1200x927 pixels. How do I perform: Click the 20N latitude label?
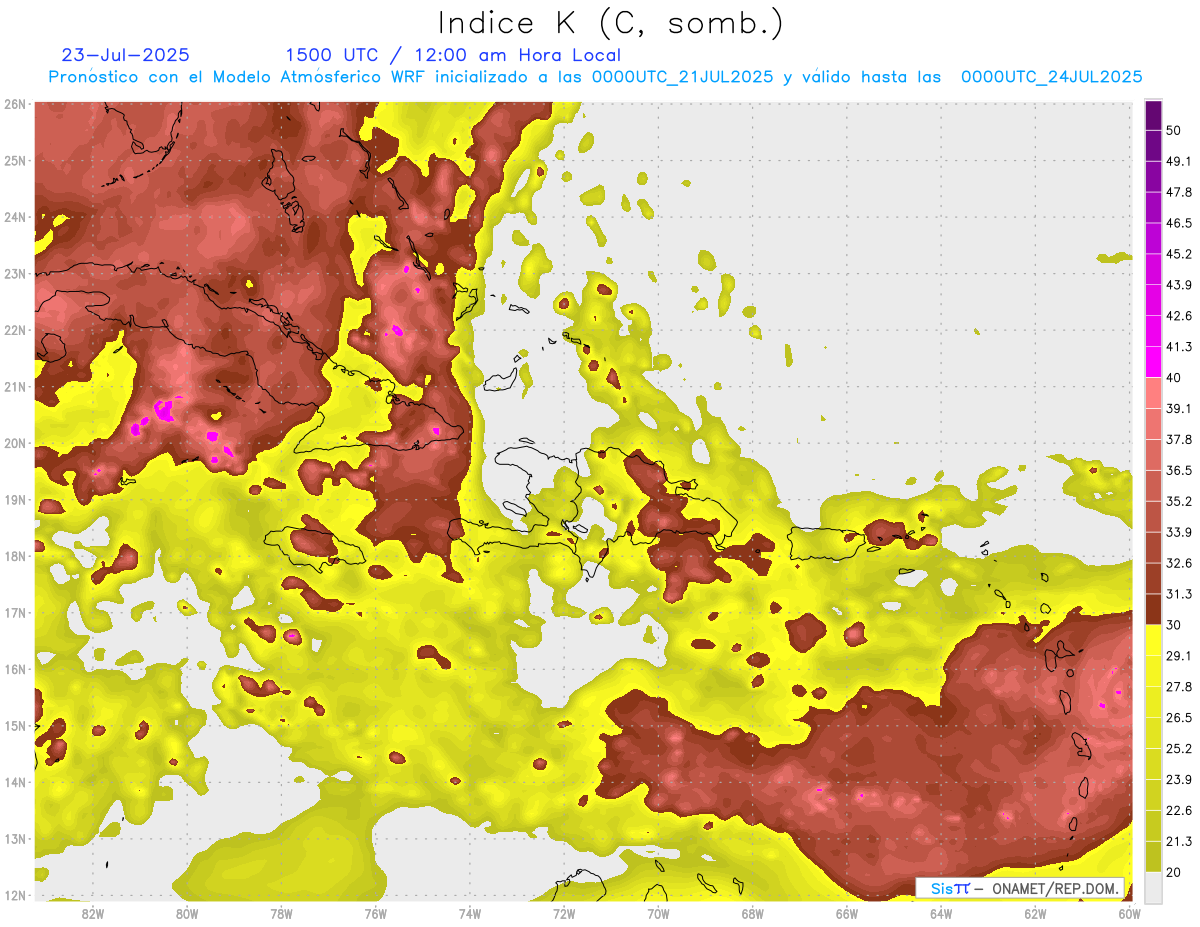click(14, 443)
